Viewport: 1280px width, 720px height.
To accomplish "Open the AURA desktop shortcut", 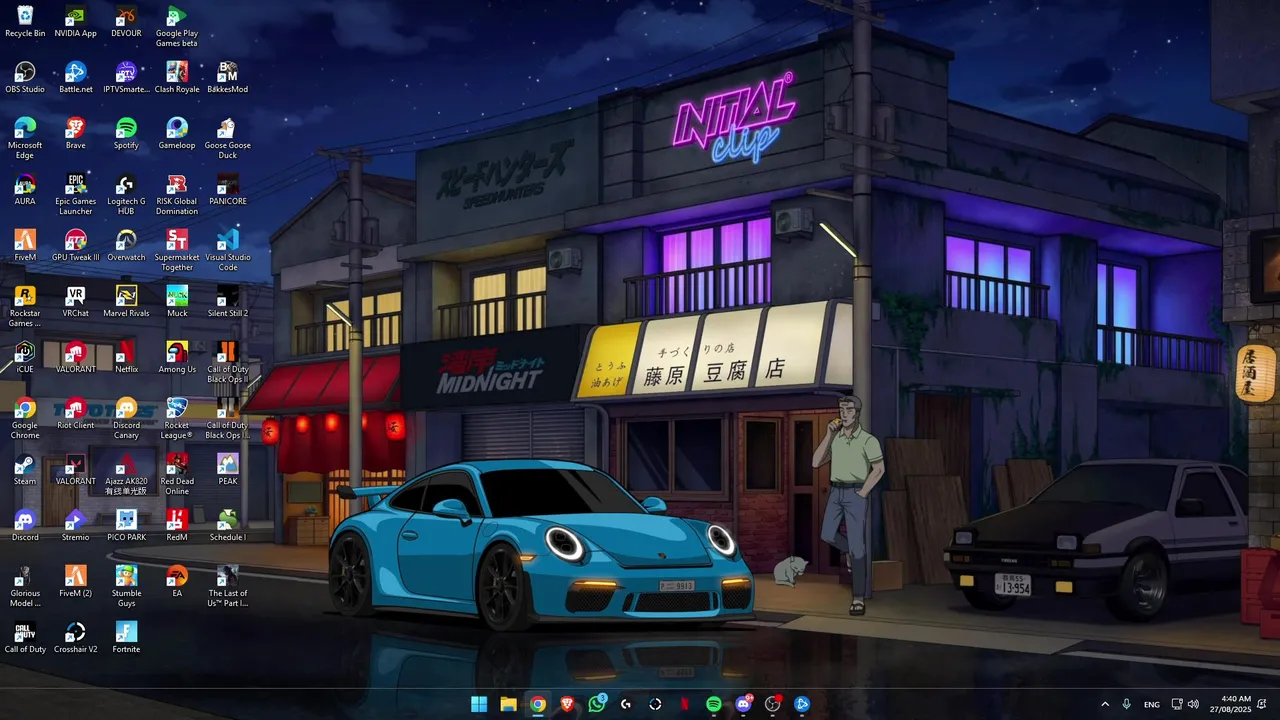I will 25,189.
